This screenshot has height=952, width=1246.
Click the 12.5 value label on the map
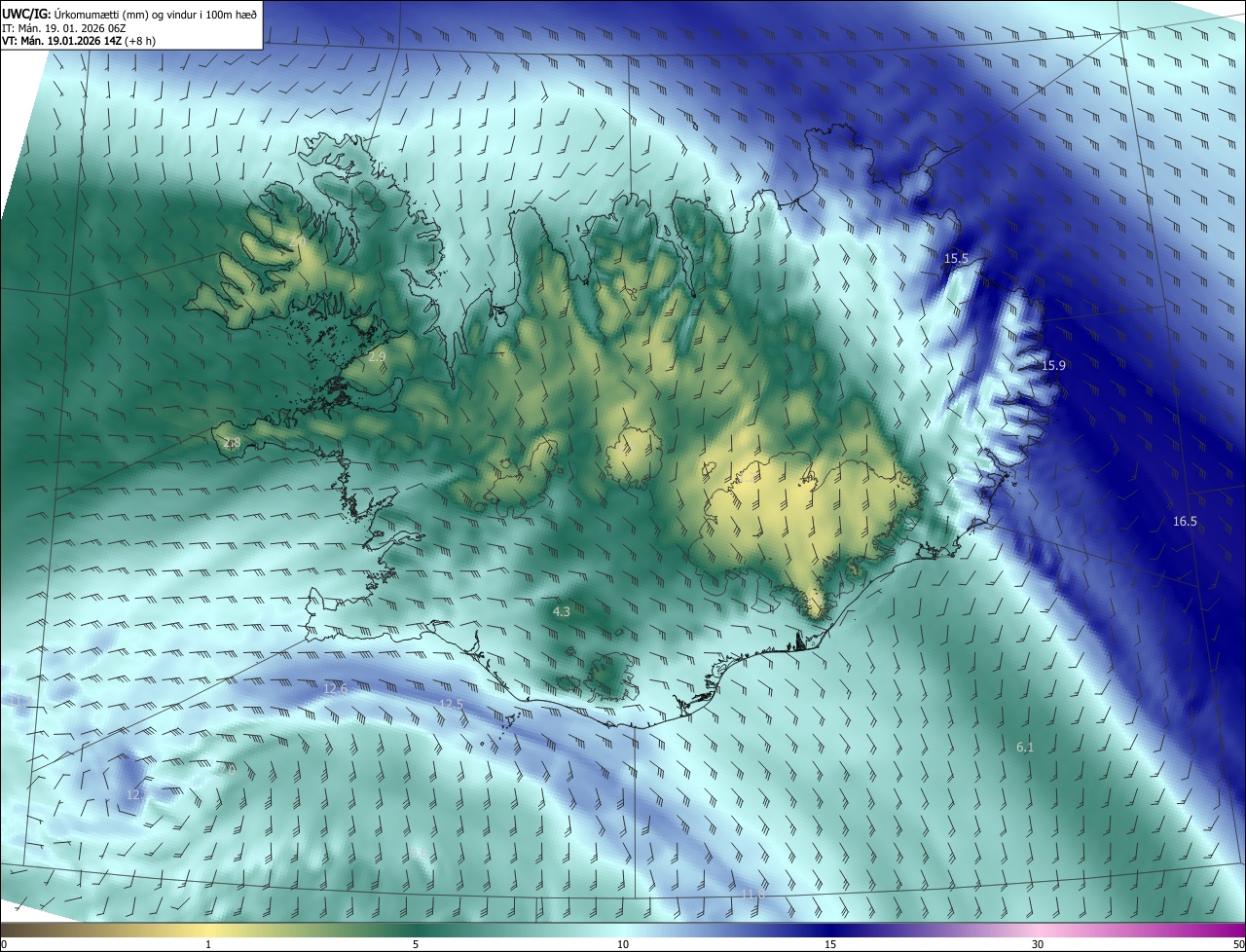click(451, 705)
